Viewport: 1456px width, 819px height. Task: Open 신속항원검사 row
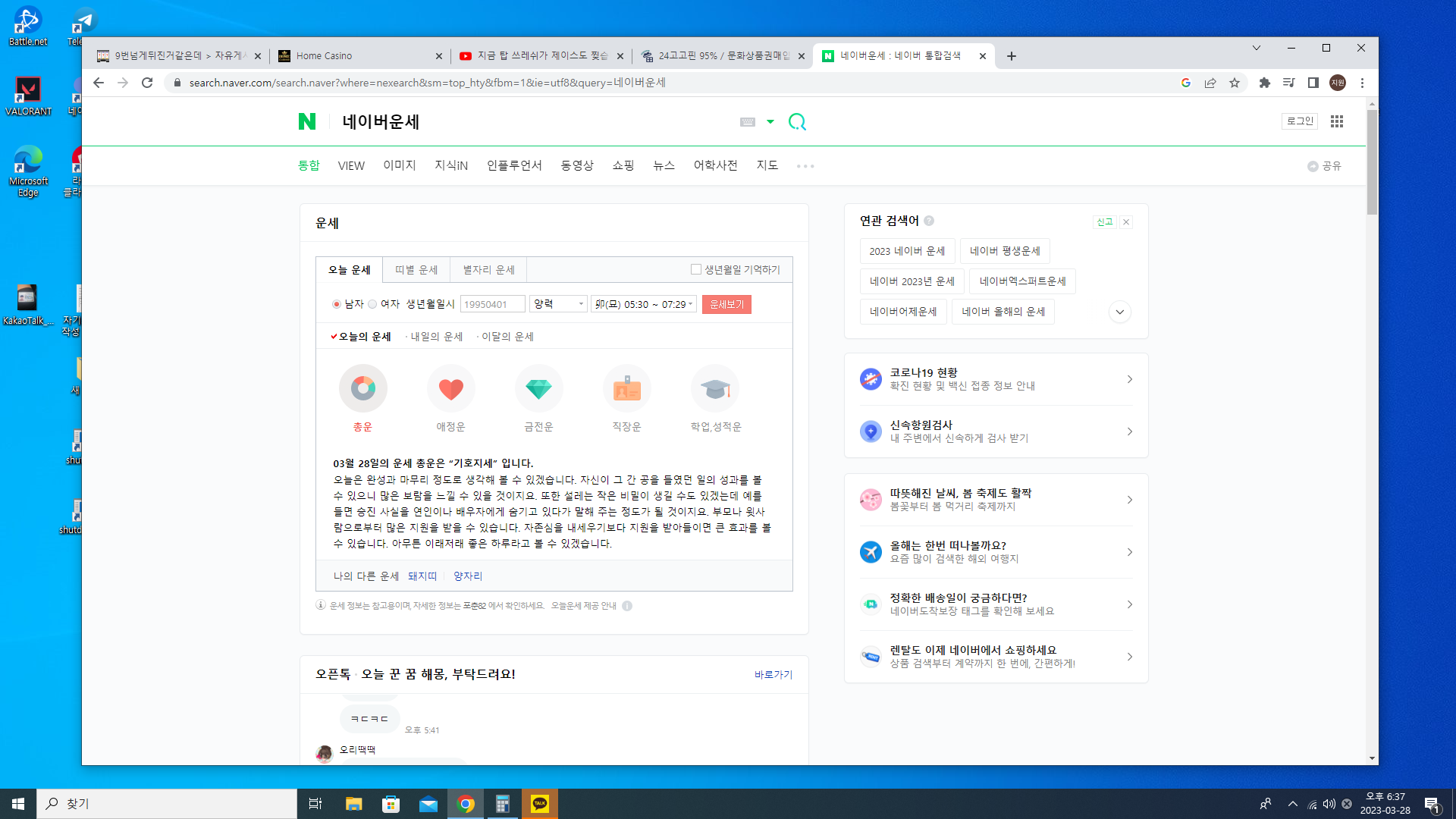click(x=996, y=431)
